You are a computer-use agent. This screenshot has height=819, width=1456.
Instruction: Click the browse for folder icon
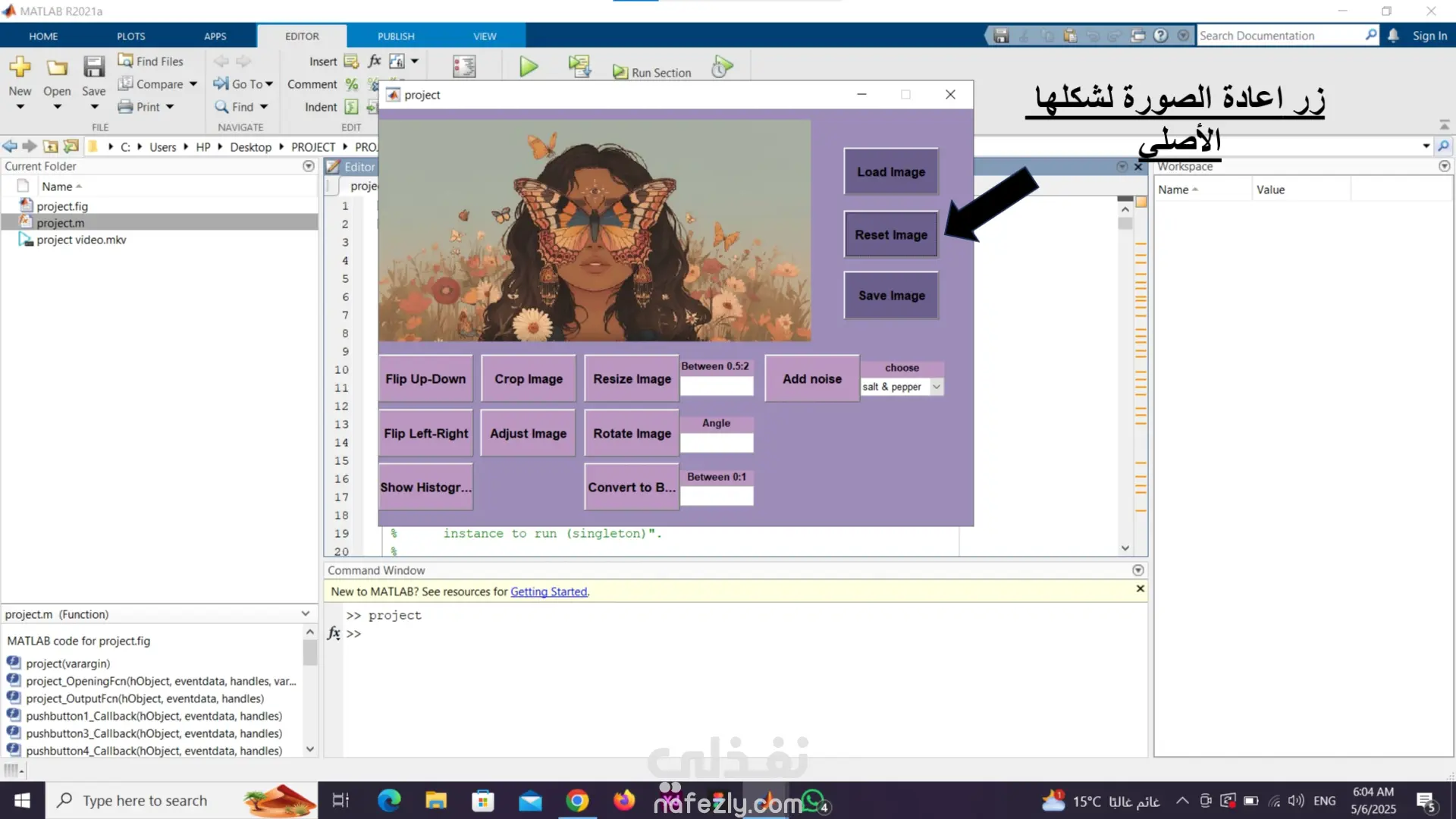71,146
